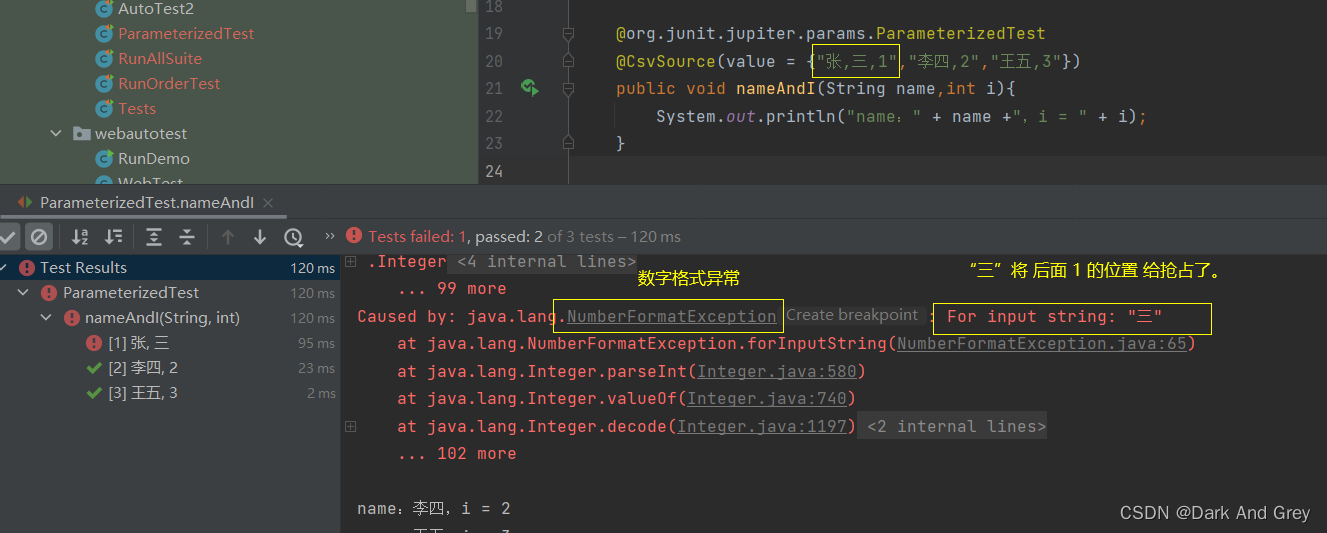Viewport: 1327px width, 533px height.
Task: Sort test results alphabetically
Action: point(80,237)
